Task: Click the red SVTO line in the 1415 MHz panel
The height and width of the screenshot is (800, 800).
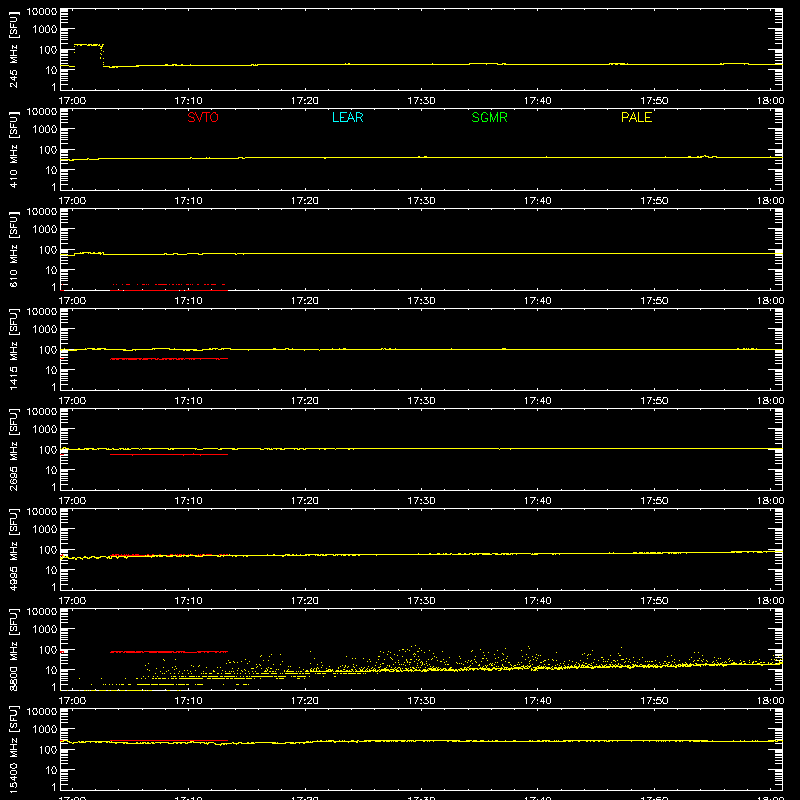Action: tap(169, 359)
